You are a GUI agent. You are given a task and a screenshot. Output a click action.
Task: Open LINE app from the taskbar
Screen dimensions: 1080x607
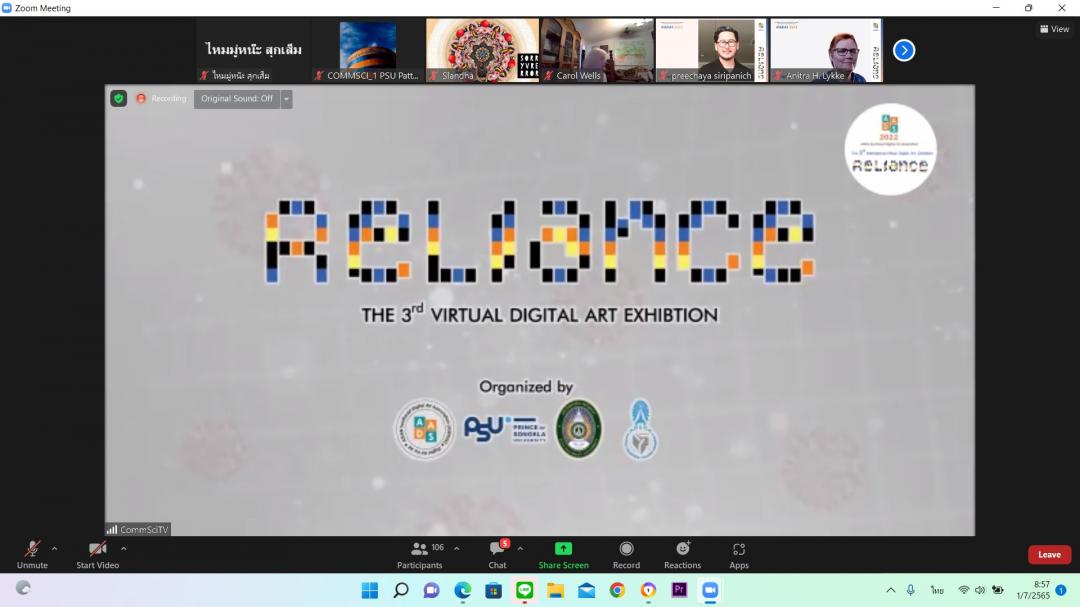(525, 590)
